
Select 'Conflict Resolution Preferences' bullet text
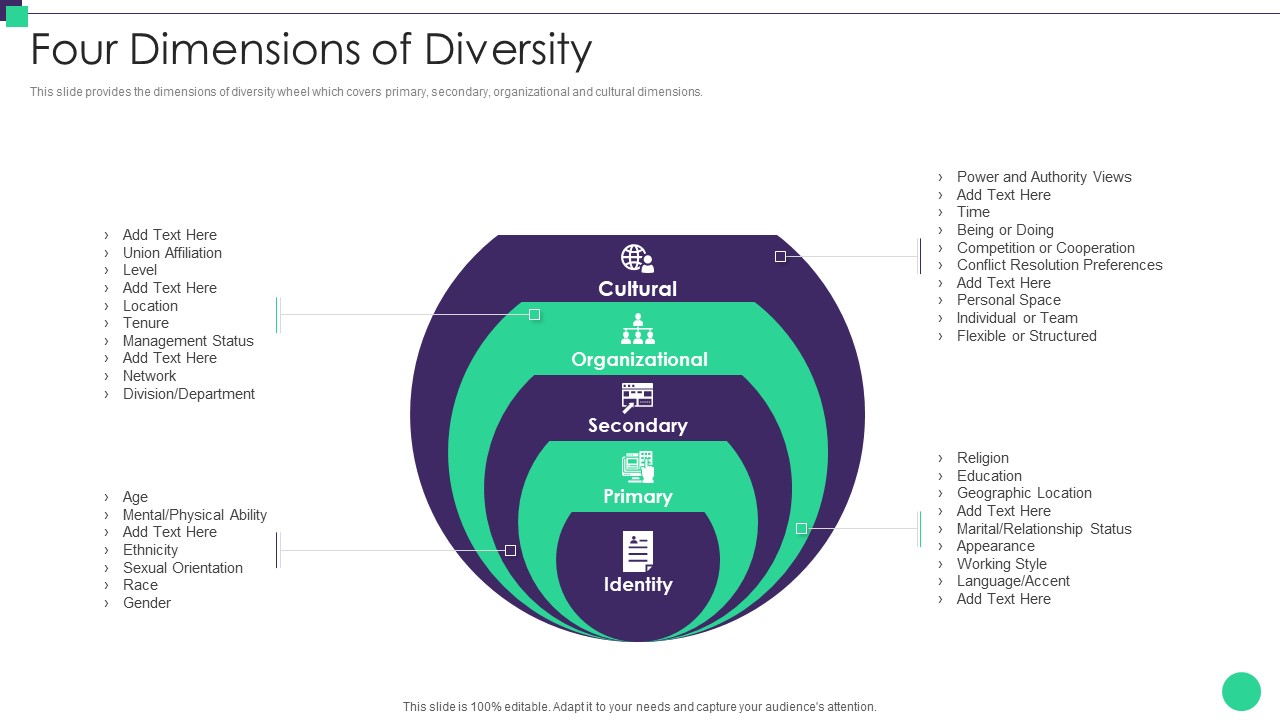1060,265
